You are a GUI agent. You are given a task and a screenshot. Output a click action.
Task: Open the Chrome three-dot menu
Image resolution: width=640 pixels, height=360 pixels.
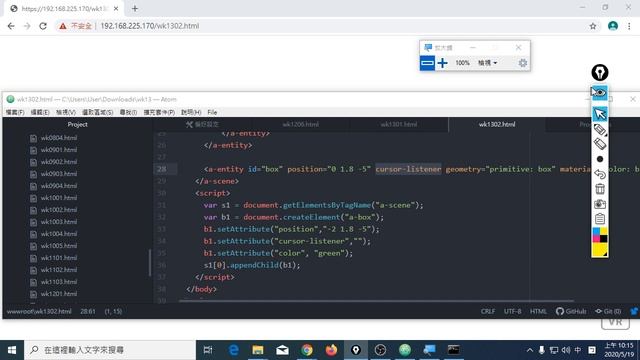point(629,26)
